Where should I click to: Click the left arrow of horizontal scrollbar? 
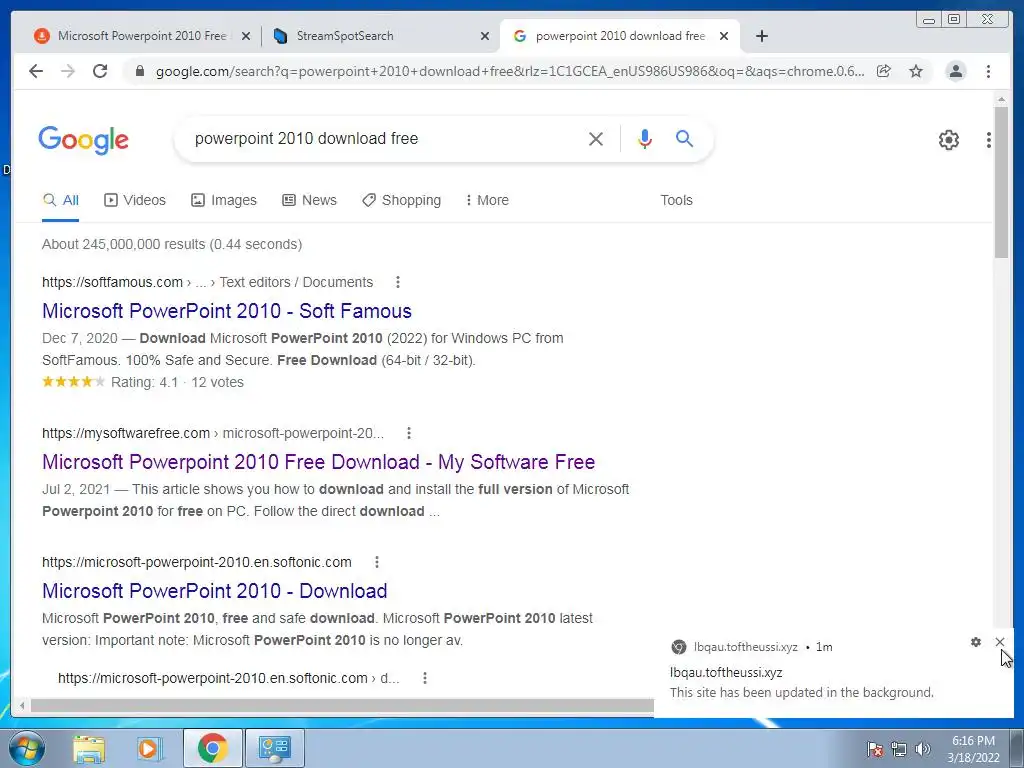point(22,705)
